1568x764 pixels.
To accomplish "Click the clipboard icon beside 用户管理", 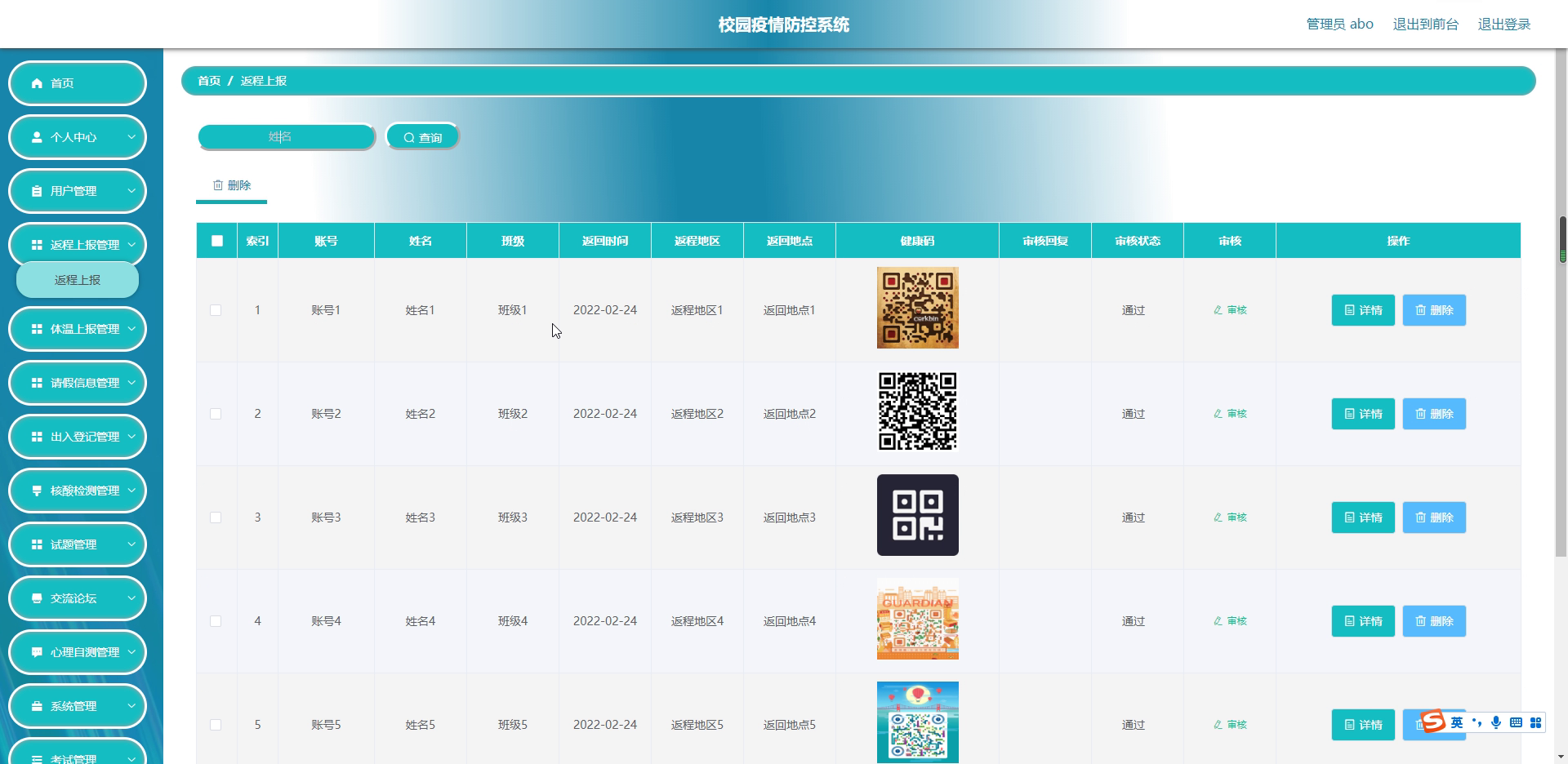I will pyautogui.click(x=37, y=191).
